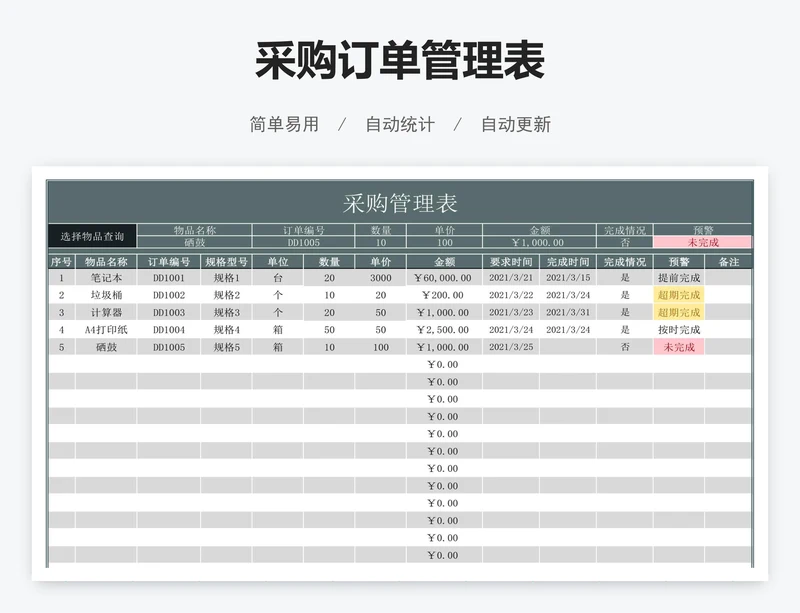Image resolution: width=800 pixels, height=613 pixels.
Task: Select DD1005 in the query result row
Action: (x=304, y=242)
